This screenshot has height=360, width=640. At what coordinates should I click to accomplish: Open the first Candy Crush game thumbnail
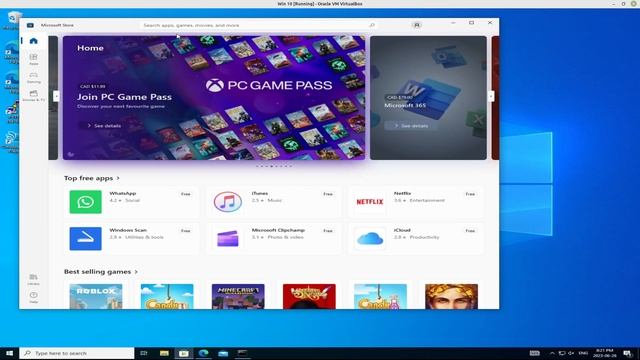167,296
